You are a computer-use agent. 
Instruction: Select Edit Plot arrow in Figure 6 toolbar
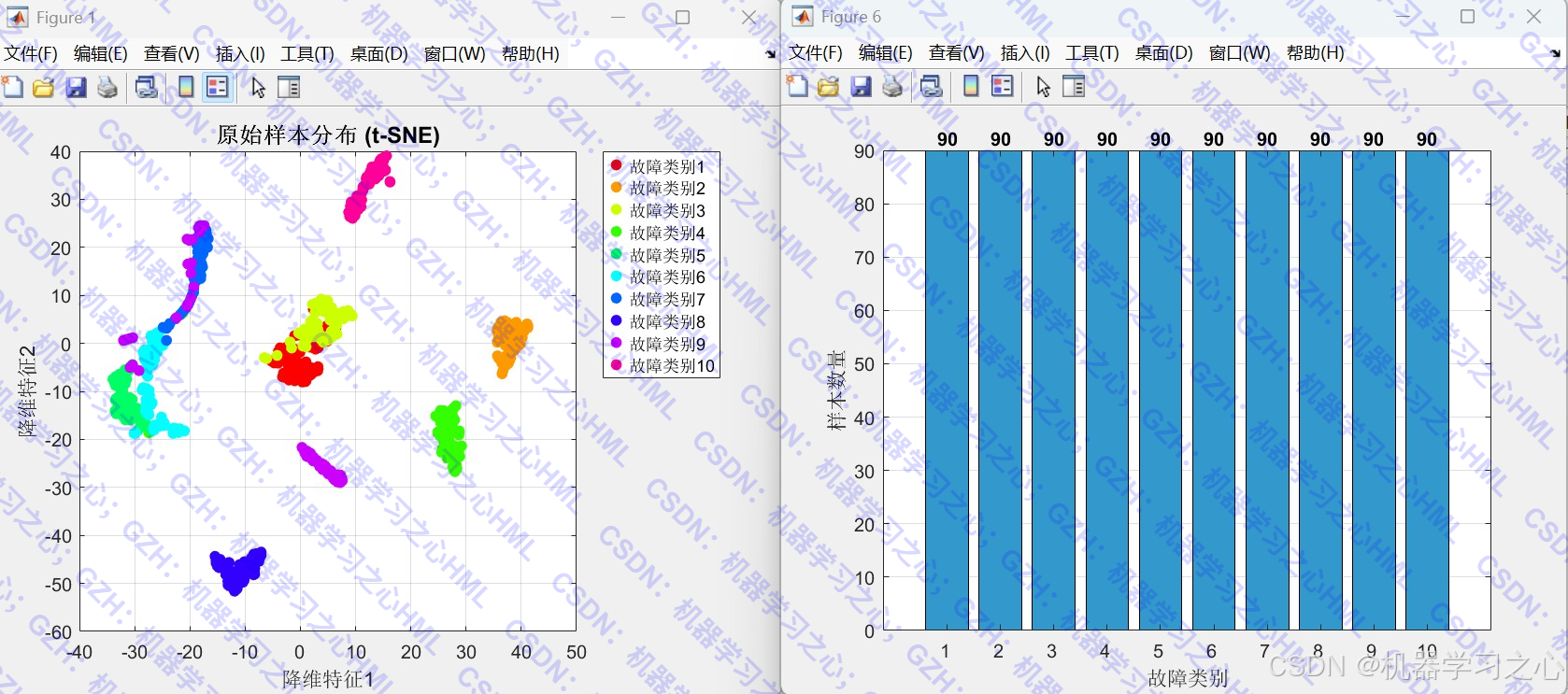[1043, 87]
